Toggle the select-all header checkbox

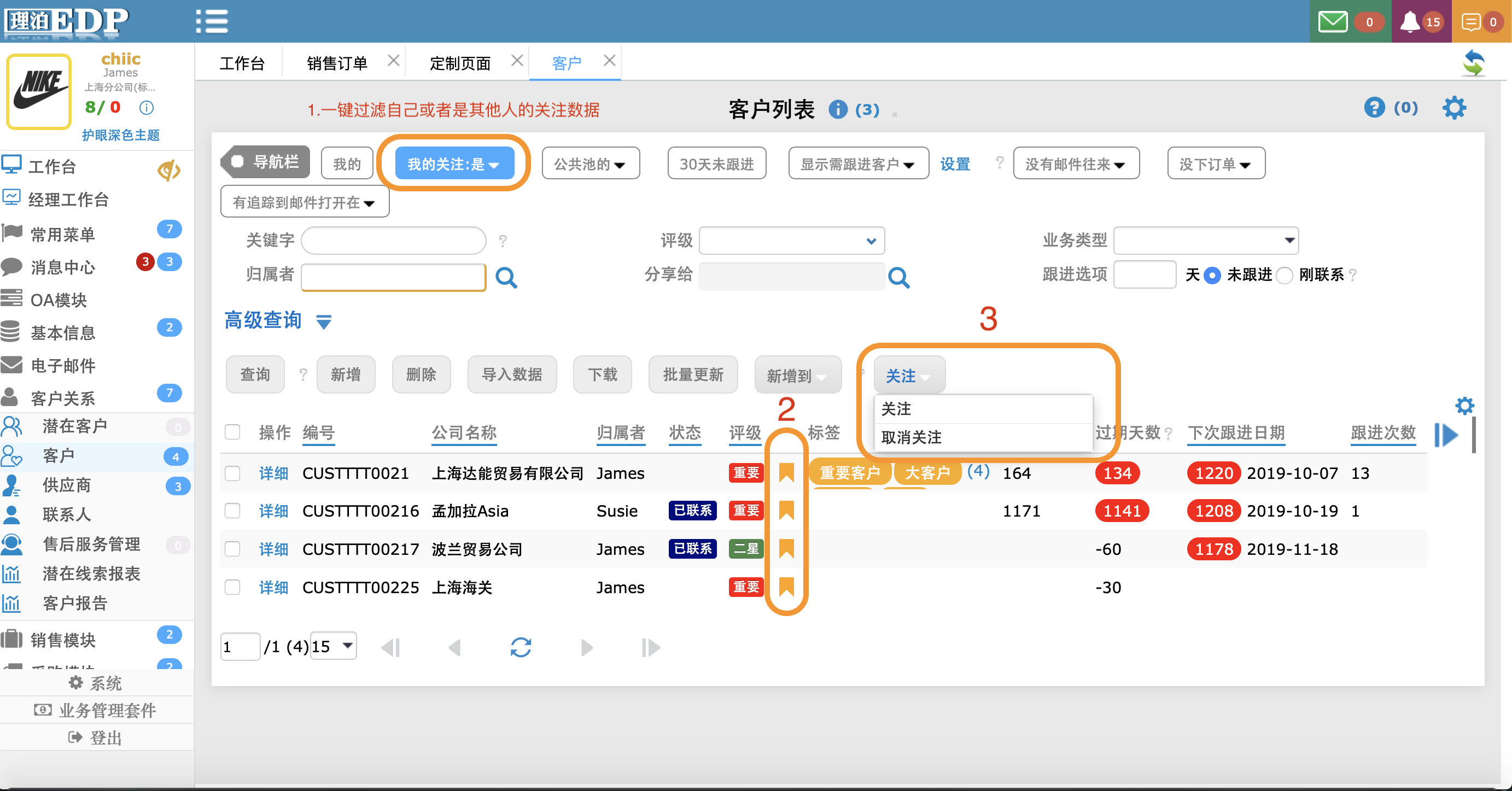(x=232, y=432)
